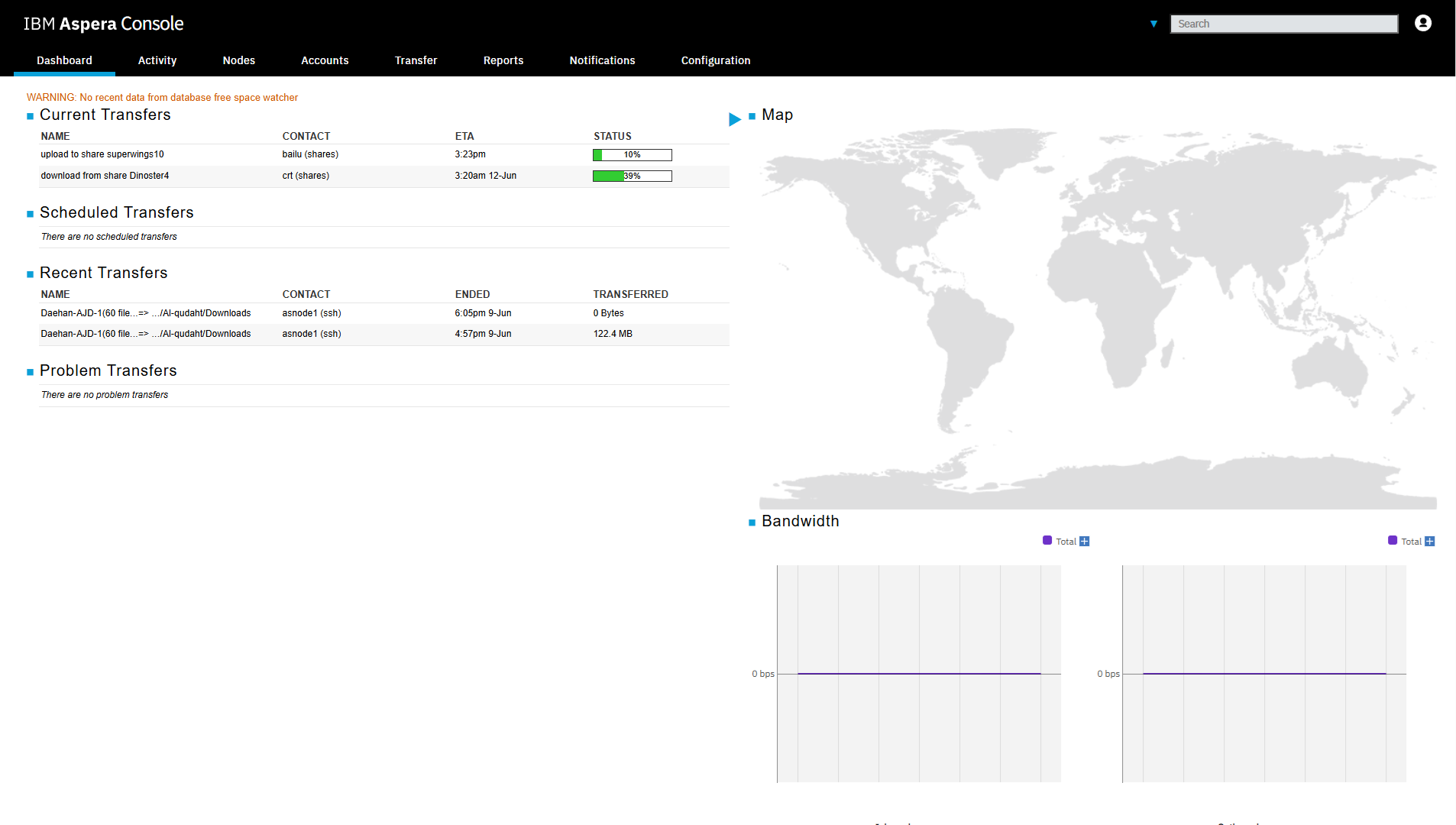The image size is (1456, 825).
Task: Click the IBM Aspera Console logo
Action: (x=104, y=24)
